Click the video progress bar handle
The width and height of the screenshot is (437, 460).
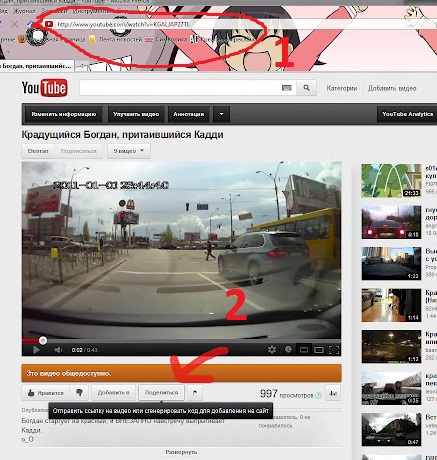click(43, 341)
